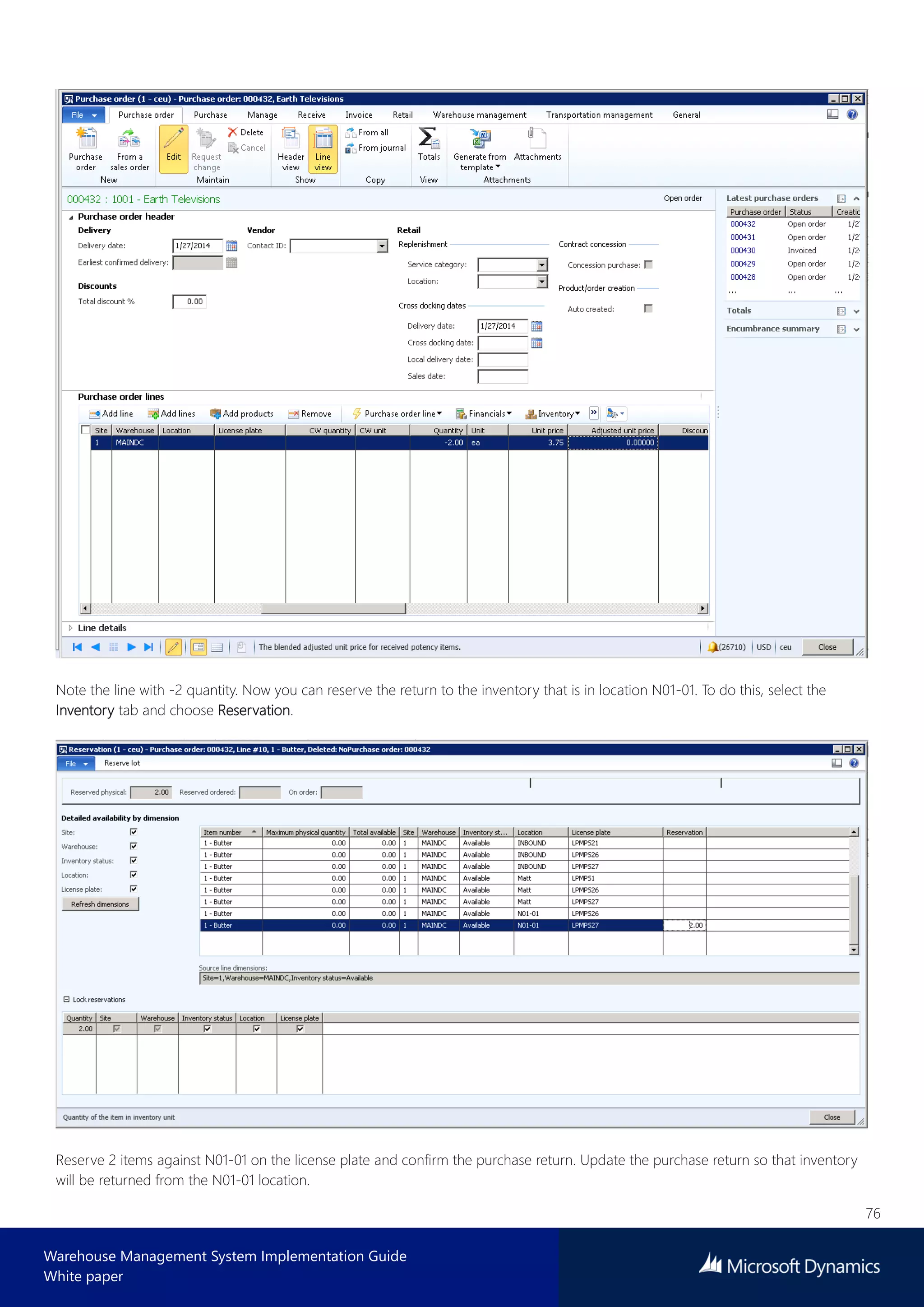The height and width of the screenshot is (1307, 924).
Task: Click Copy From all
Action: click(x=367, y=132)
